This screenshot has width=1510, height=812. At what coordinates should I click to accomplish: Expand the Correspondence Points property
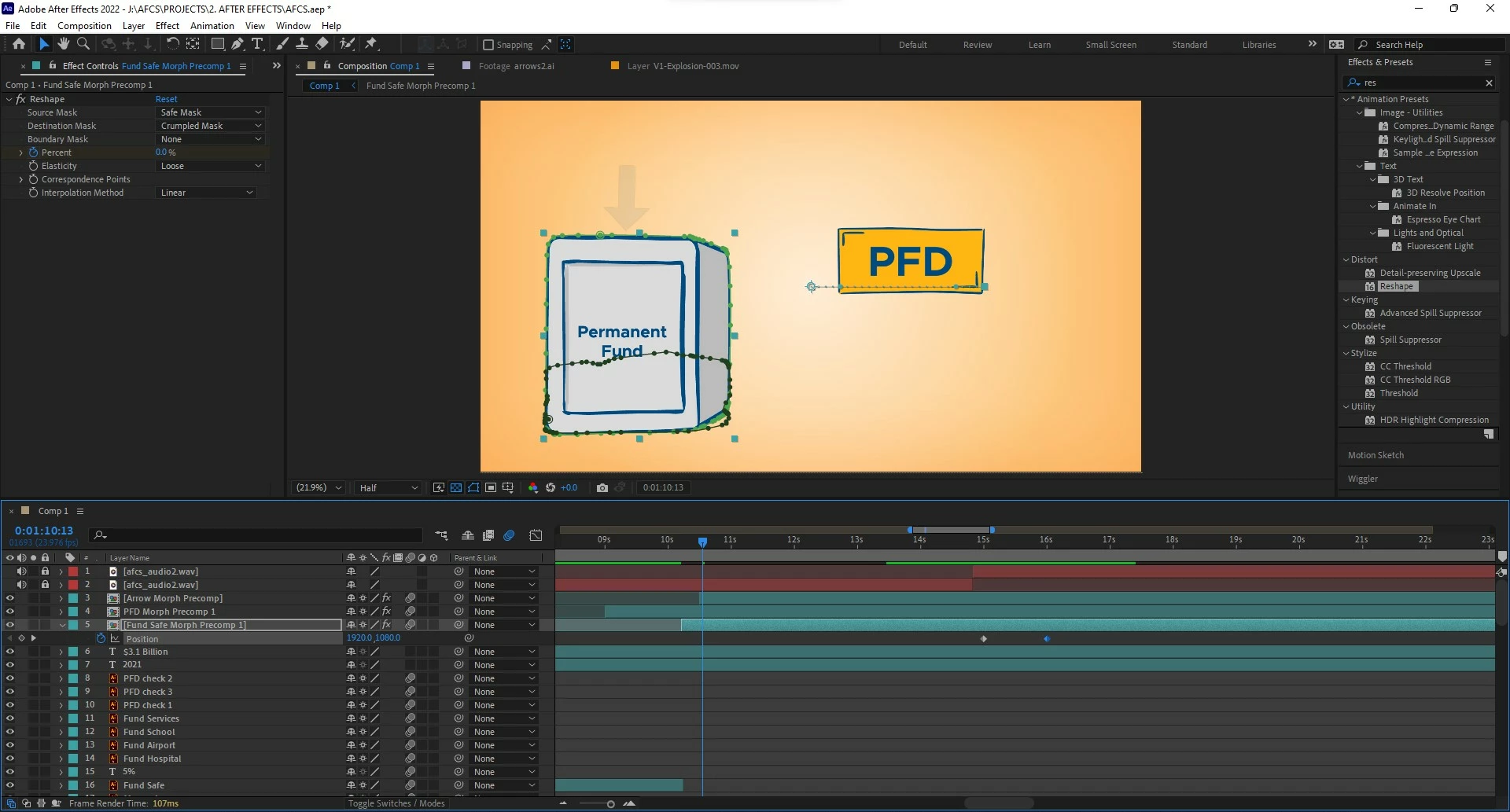pos(20,179)
